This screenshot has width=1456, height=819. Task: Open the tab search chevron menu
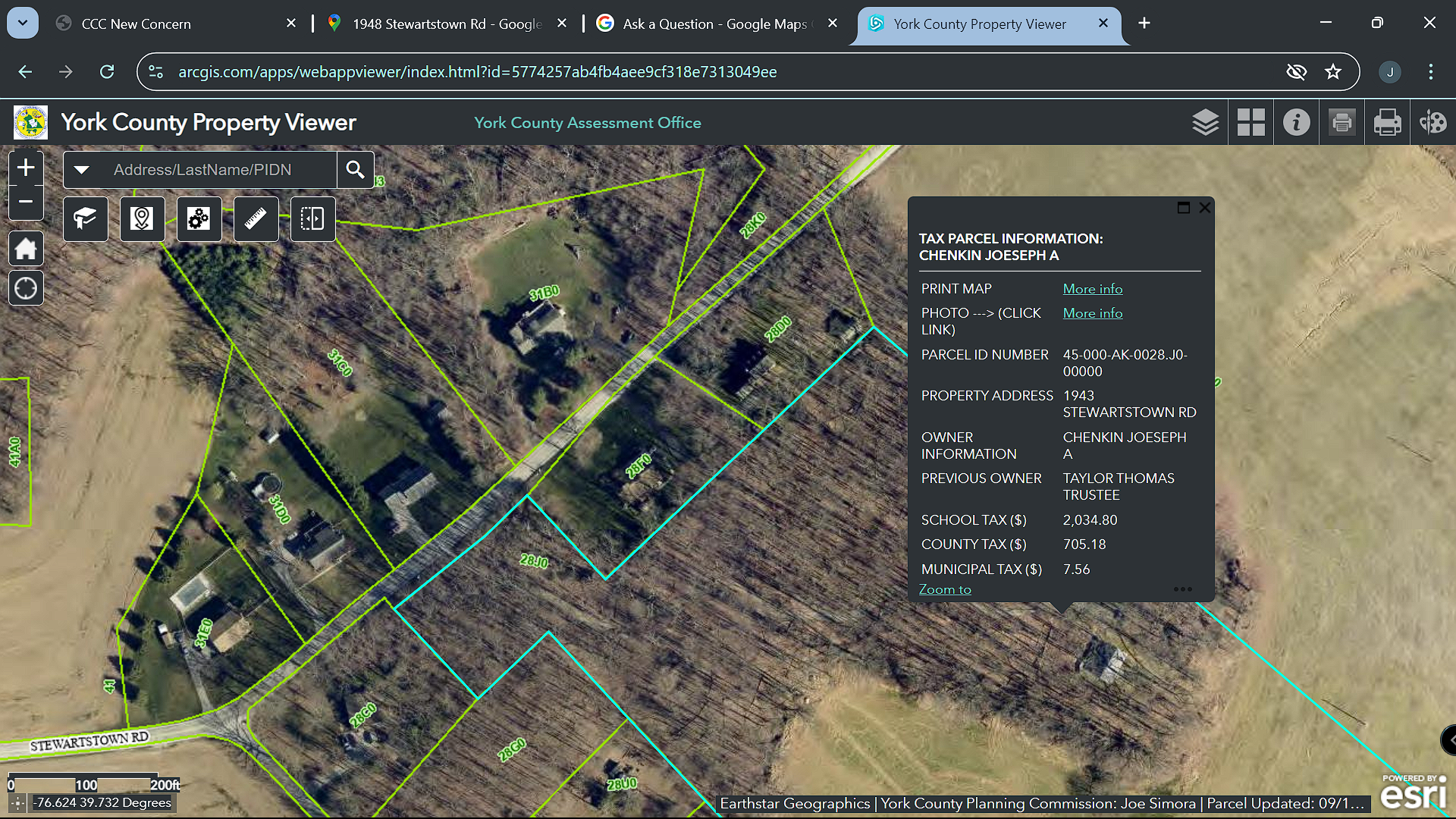click(23, 23)
